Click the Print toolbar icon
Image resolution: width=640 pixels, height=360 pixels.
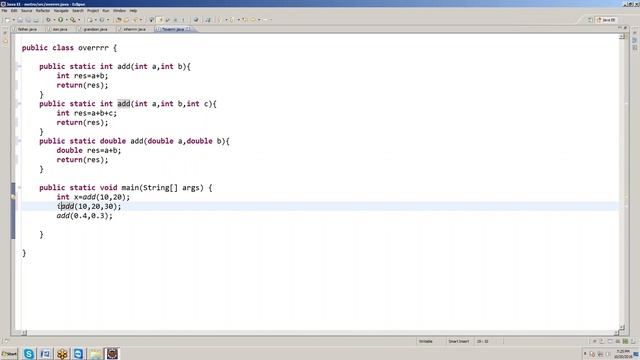(36, 20)
